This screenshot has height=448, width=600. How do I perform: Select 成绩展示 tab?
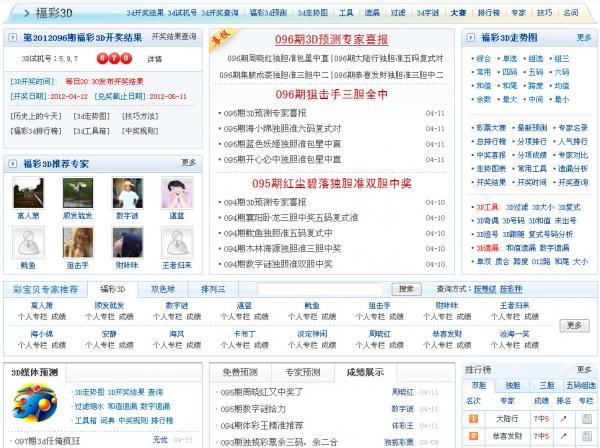365,372
